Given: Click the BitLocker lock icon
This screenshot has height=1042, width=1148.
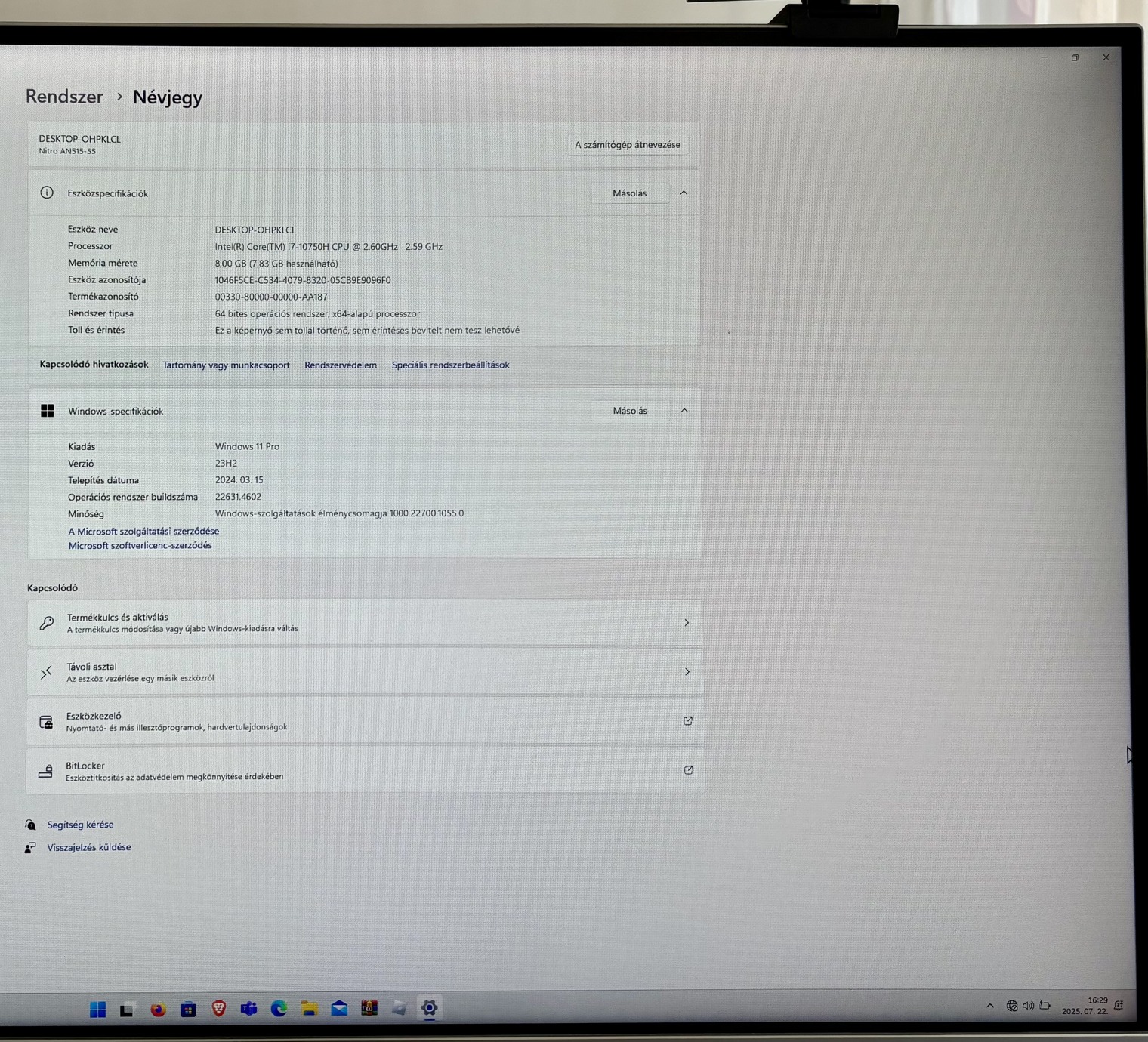Looking at the screenshot, I should point(45,771).
